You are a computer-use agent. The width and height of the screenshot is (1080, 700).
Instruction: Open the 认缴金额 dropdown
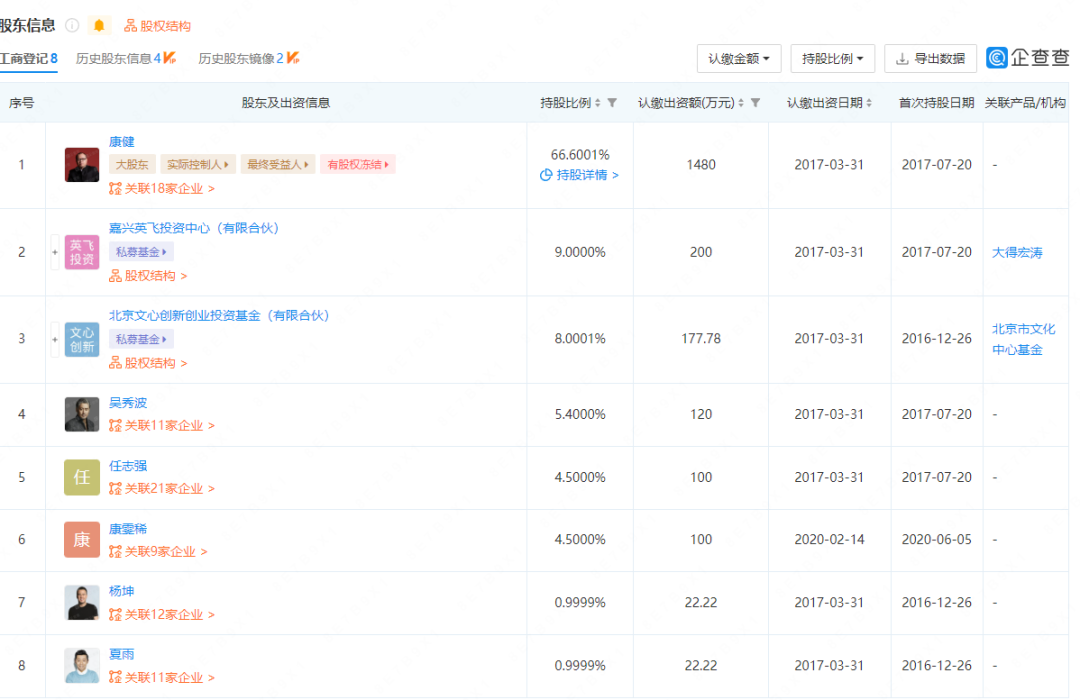tap(738, 58)
